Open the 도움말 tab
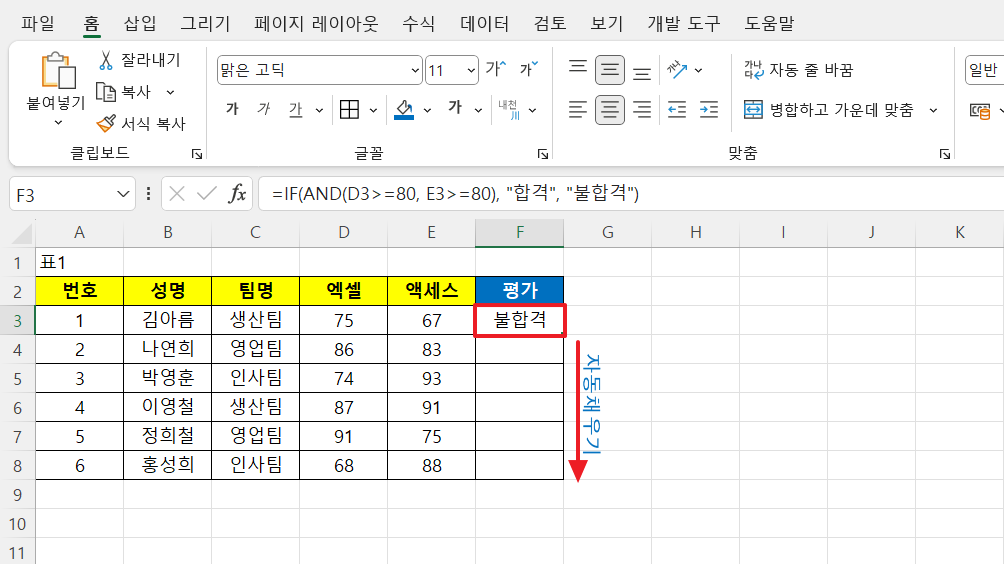 pyautogui.click(x=769, y=24)
